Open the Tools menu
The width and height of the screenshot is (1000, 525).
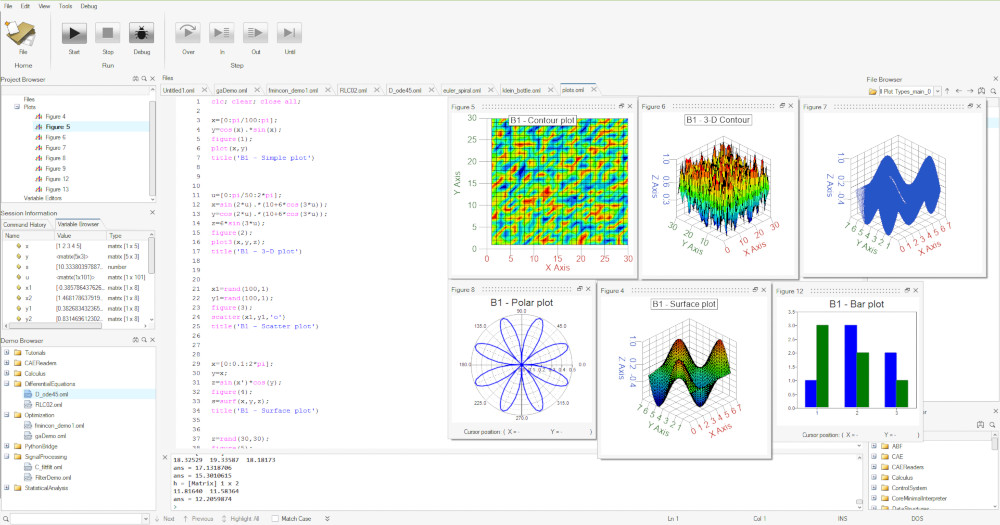63,6
